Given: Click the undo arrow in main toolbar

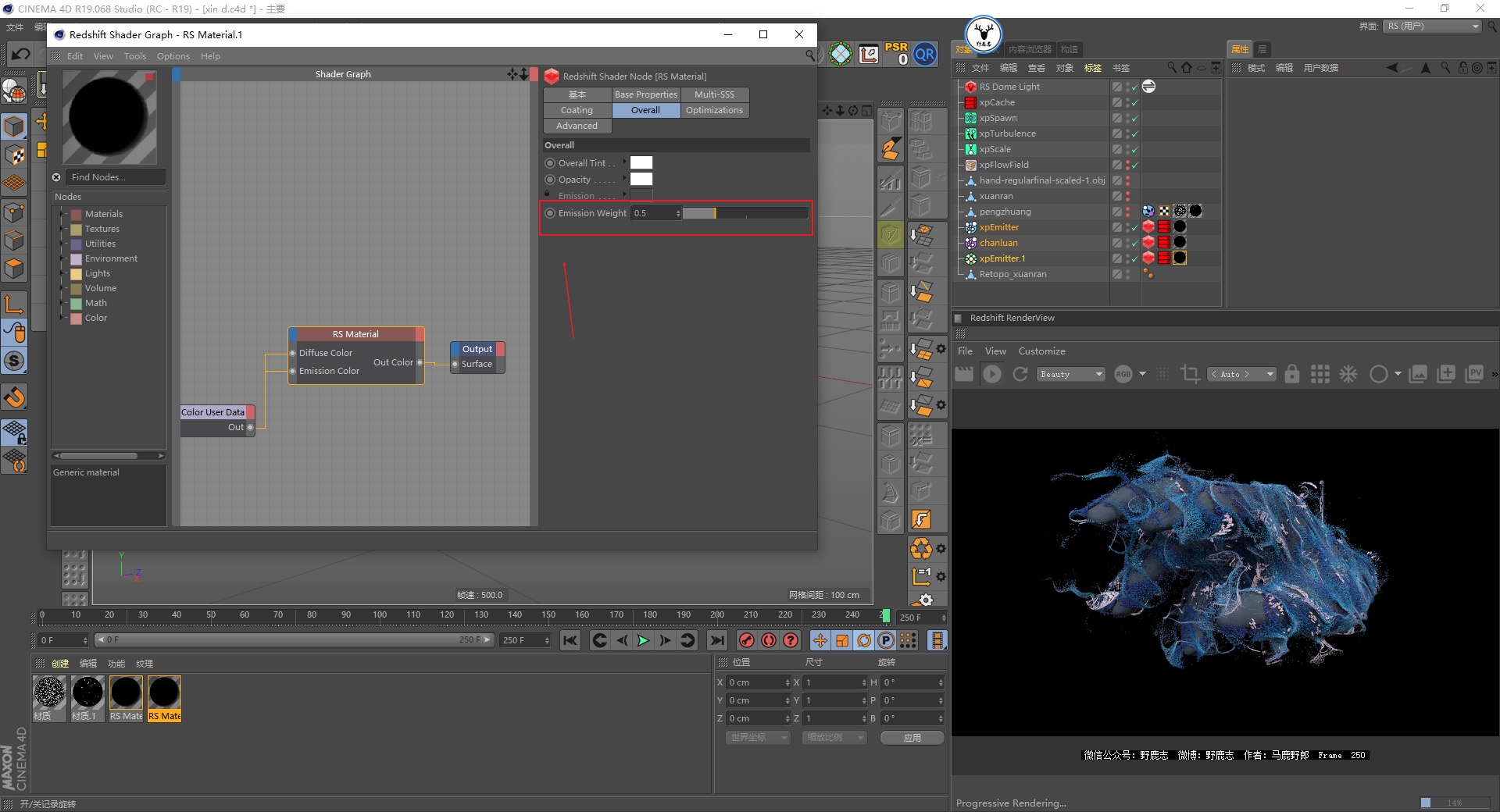Looking at the screenshot, I should [21, 54].
